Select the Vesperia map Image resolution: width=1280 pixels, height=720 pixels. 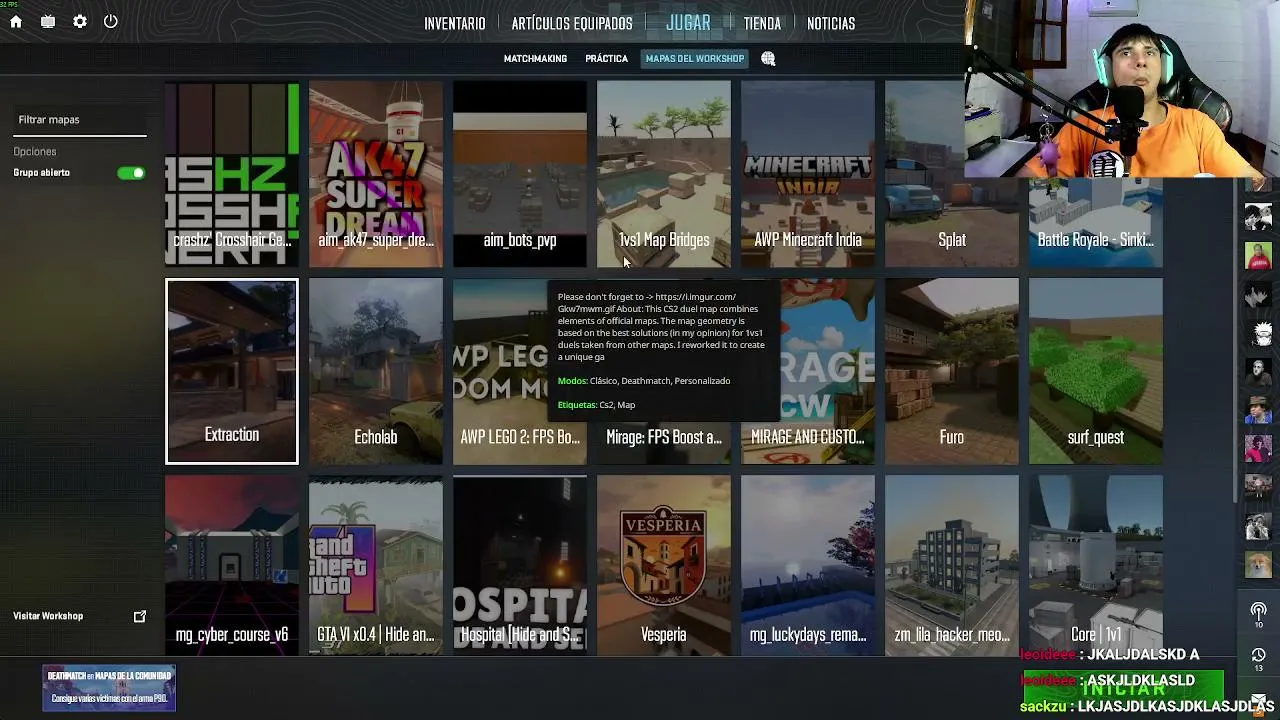(664, 566)
